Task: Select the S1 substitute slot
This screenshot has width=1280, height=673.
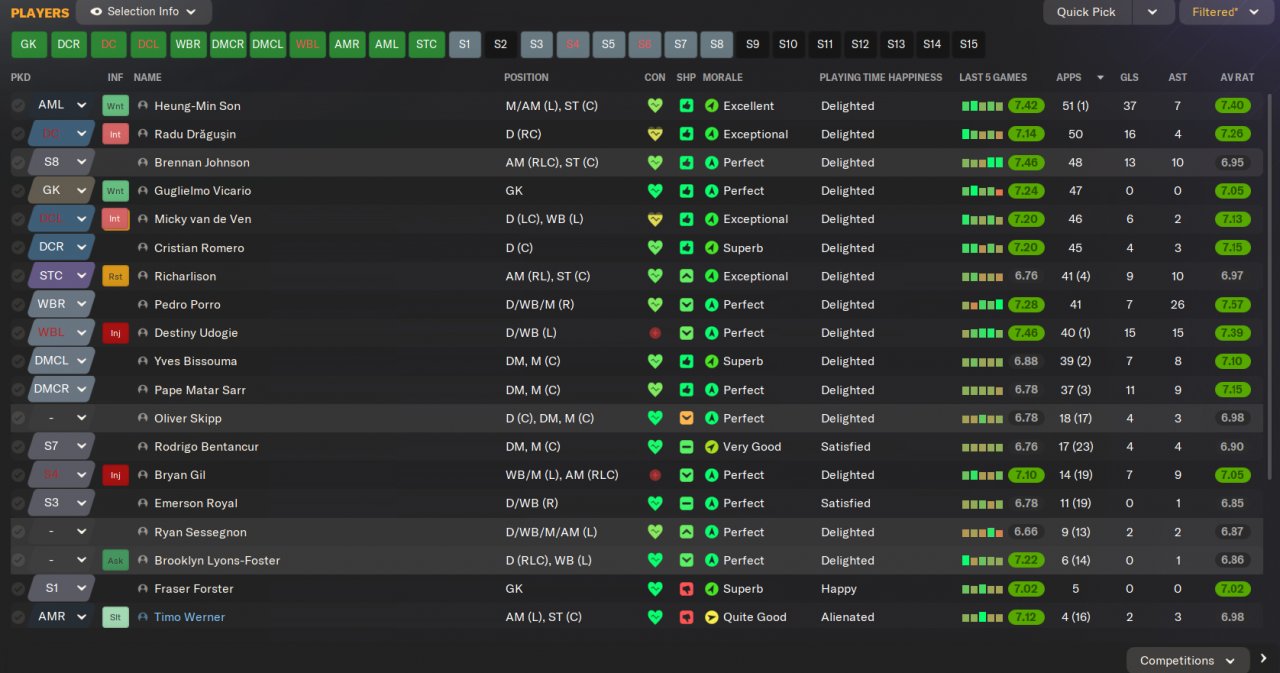Action: click(465, 44)
